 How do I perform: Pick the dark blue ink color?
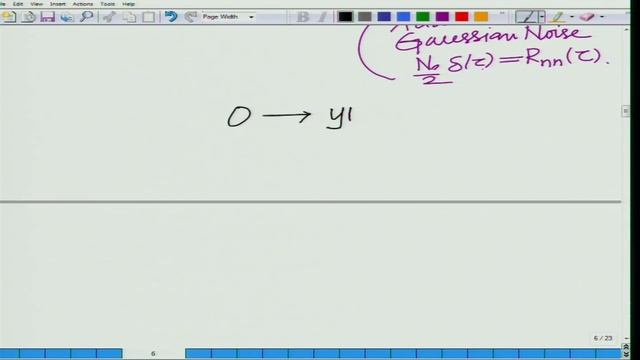tap(384, 17)
